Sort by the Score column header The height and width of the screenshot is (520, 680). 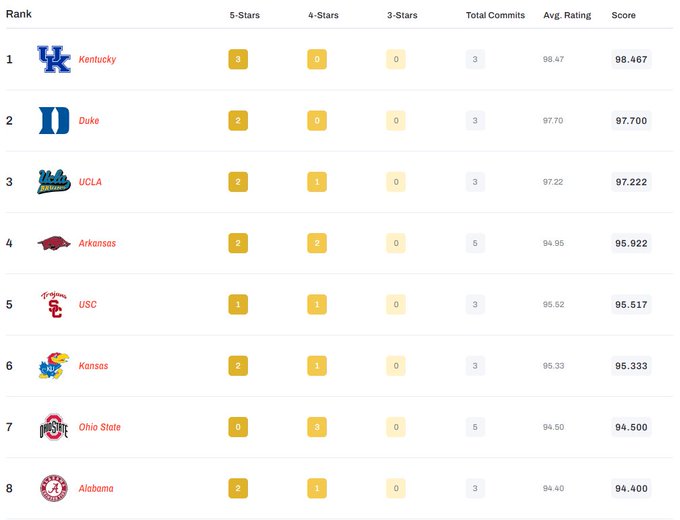[624, 15]
